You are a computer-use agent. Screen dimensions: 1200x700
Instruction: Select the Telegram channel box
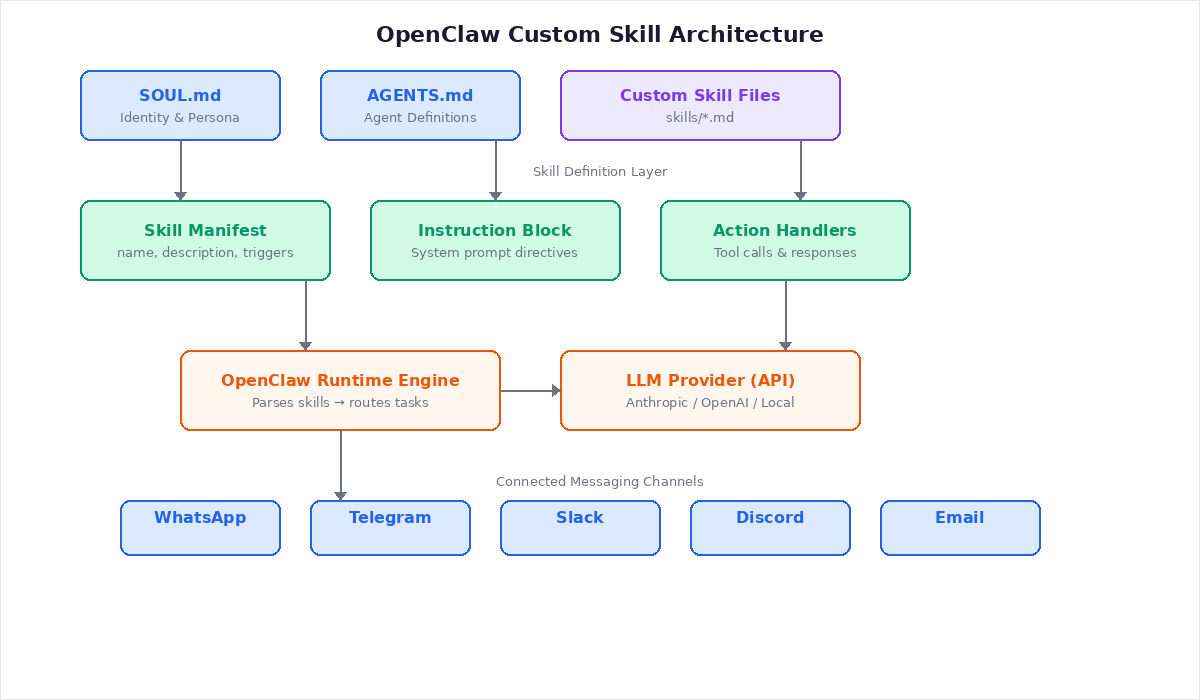390,528
